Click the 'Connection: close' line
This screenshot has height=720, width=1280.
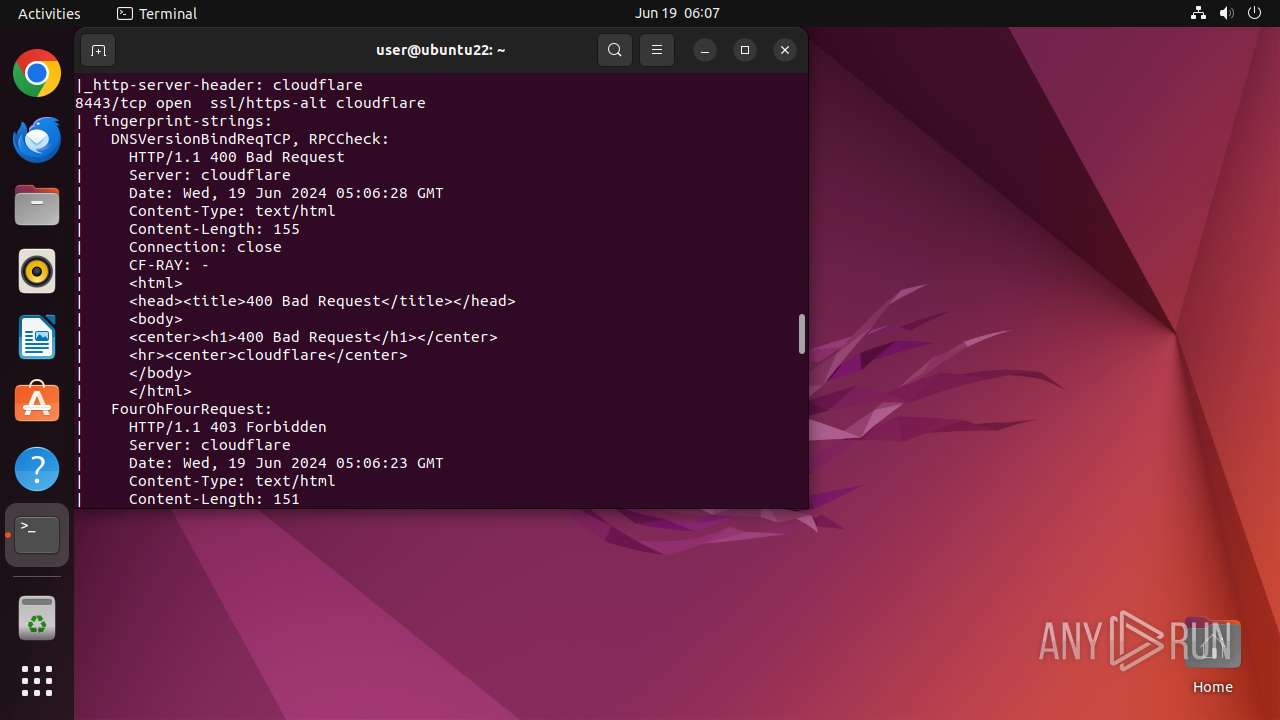(x=205, y=247)
